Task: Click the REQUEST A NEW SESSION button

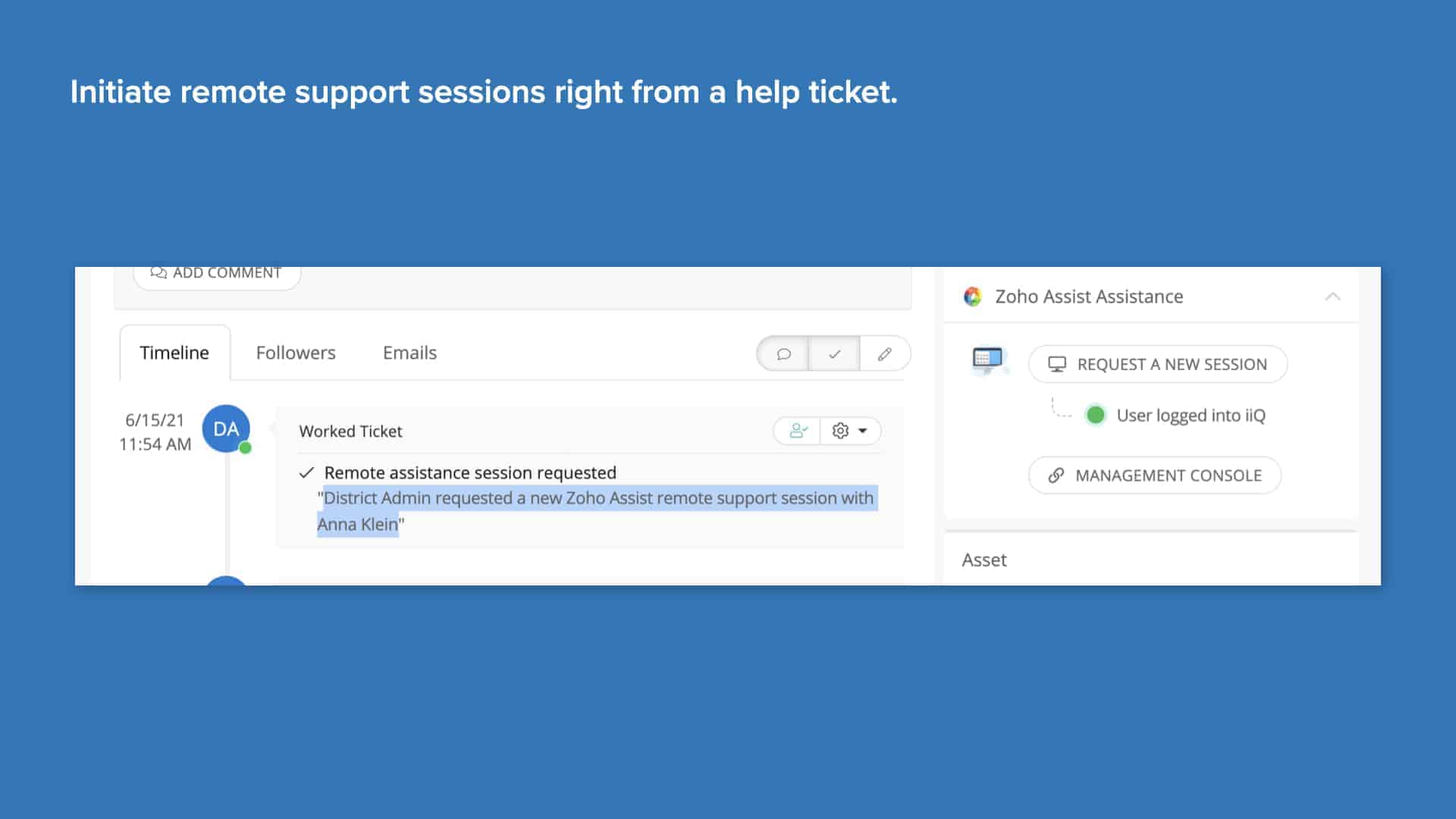Action: click(1157, 364)
